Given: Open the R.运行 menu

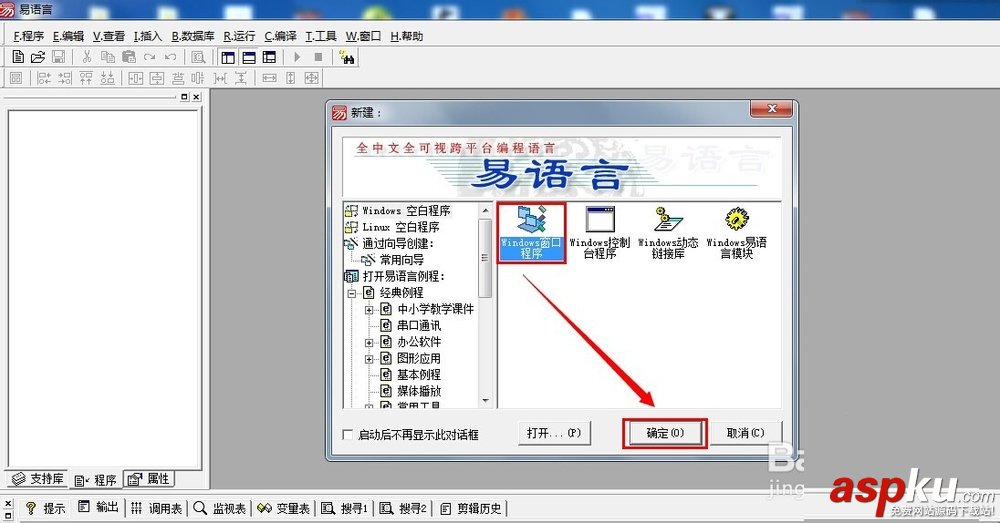Looking at the screenshot, I should [x=239, y=36].
